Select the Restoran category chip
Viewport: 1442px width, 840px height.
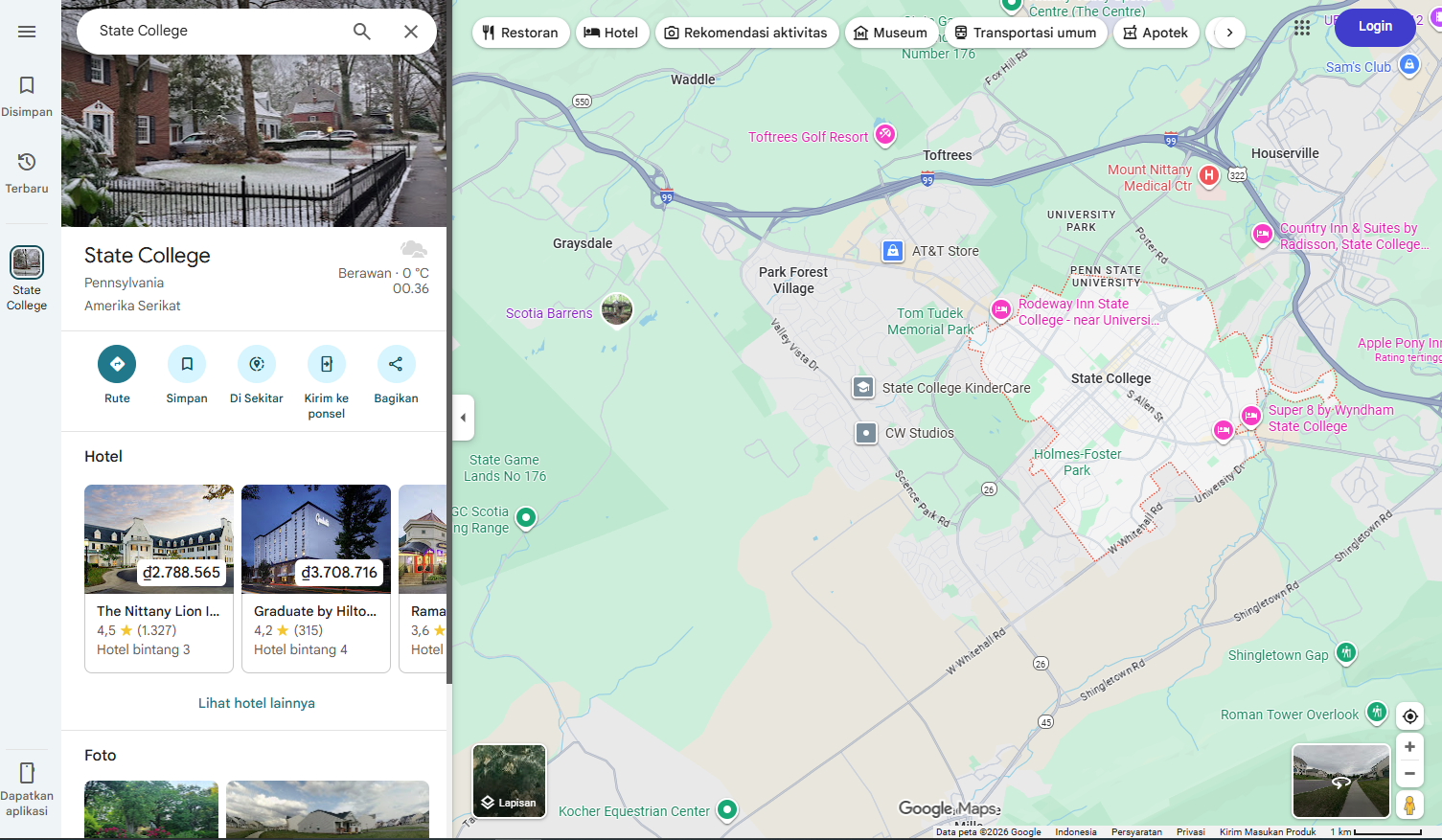tap(521, 33)
